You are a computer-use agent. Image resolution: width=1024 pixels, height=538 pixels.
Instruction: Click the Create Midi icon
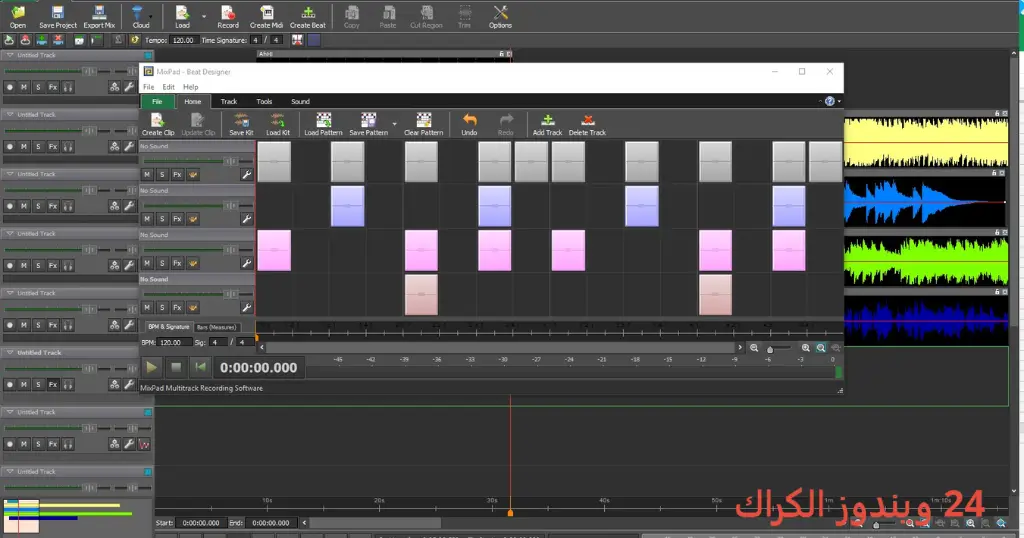click(x=266, y=17)
